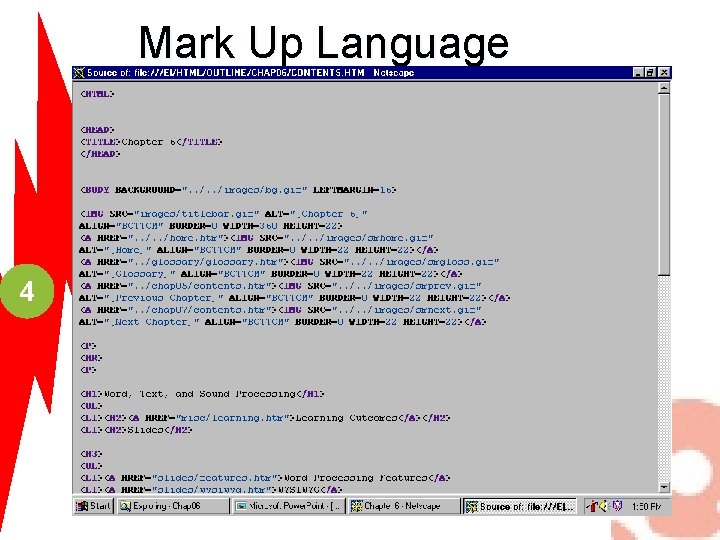Image resolution: width=720 pixels, height=540 pixels.
Task: Click the ALT Previous Chapter line
Action: point(294,298)
